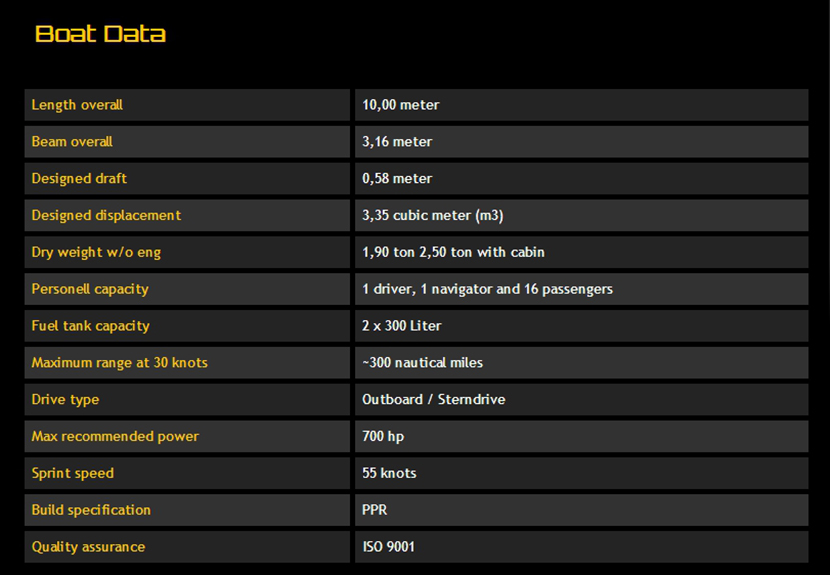830x575 pixels.
Task: Click the Outboard / Sterndrive value
Action: point(433,400)
